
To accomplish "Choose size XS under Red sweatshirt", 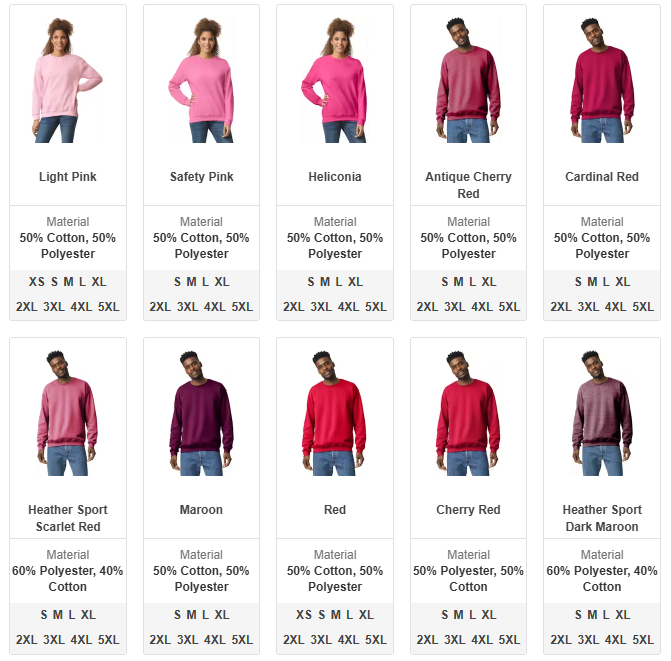I will [304, 615].
